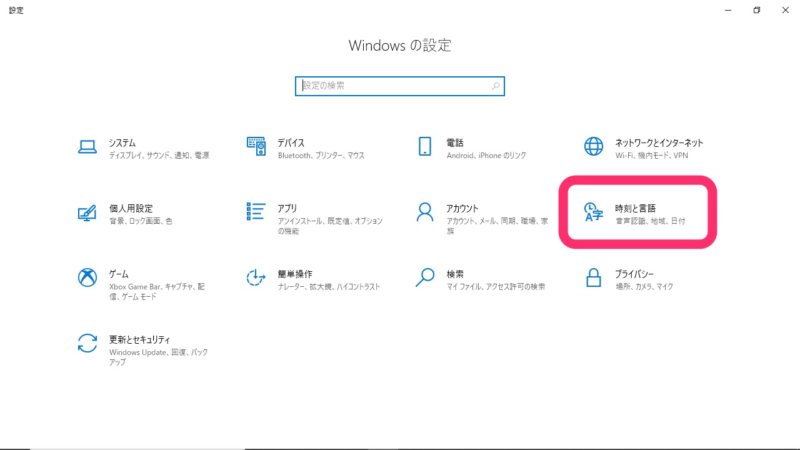The width and height of the screenshot is (800, 450).
Task: Minimize the 設定 window
Action: click(x=728, y=10)
